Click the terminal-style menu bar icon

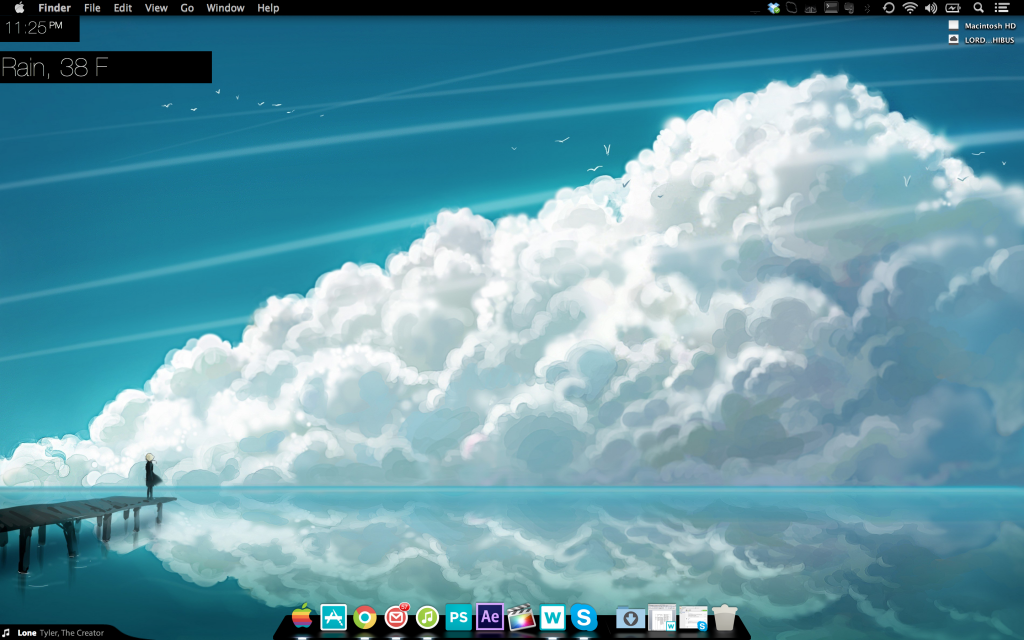click(831, 8)
